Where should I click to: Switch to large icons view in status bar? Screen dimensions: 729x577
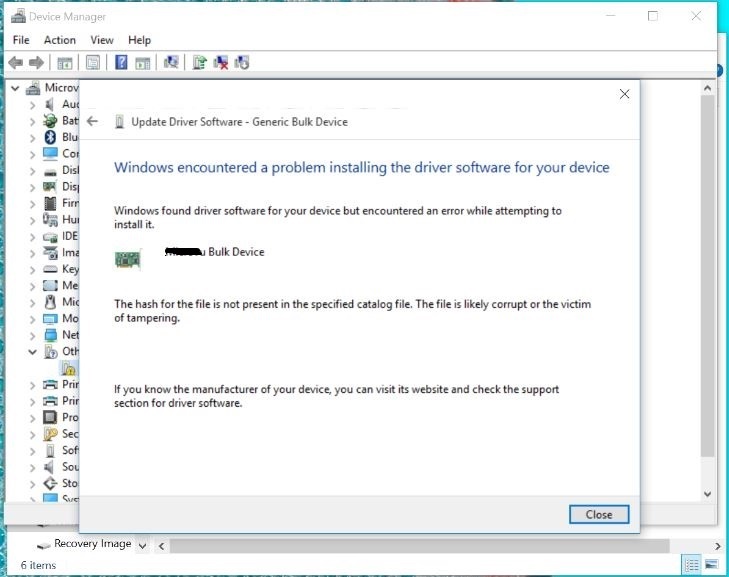click(711, 564)
